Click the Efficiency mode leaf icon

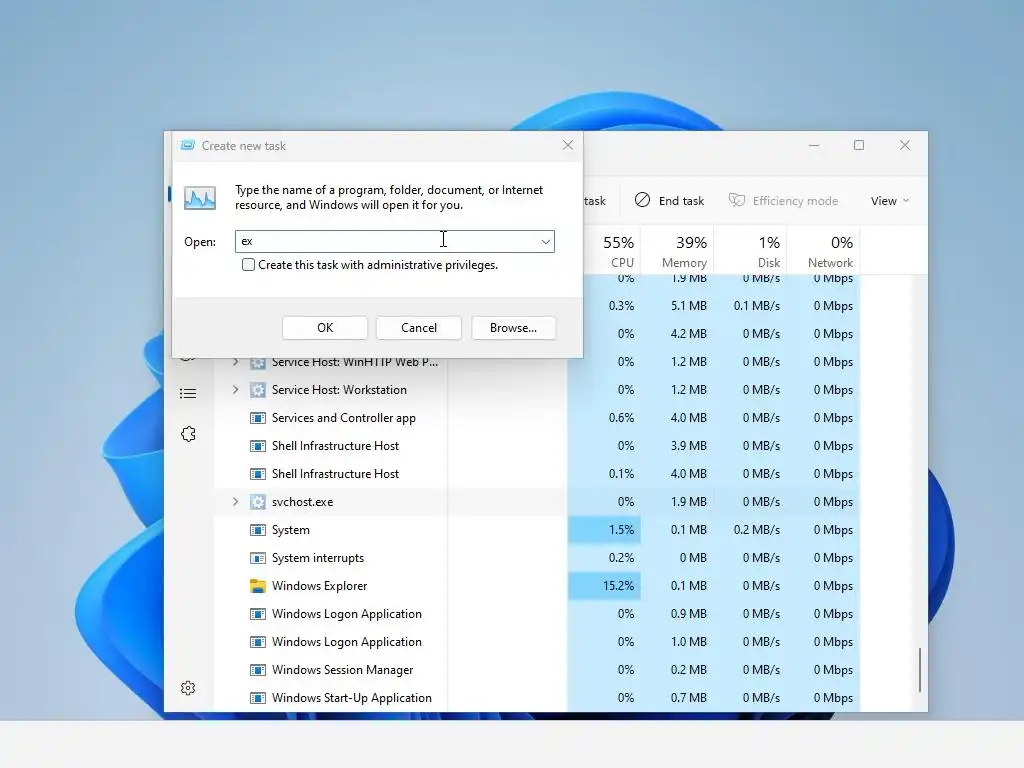[737, 200]
